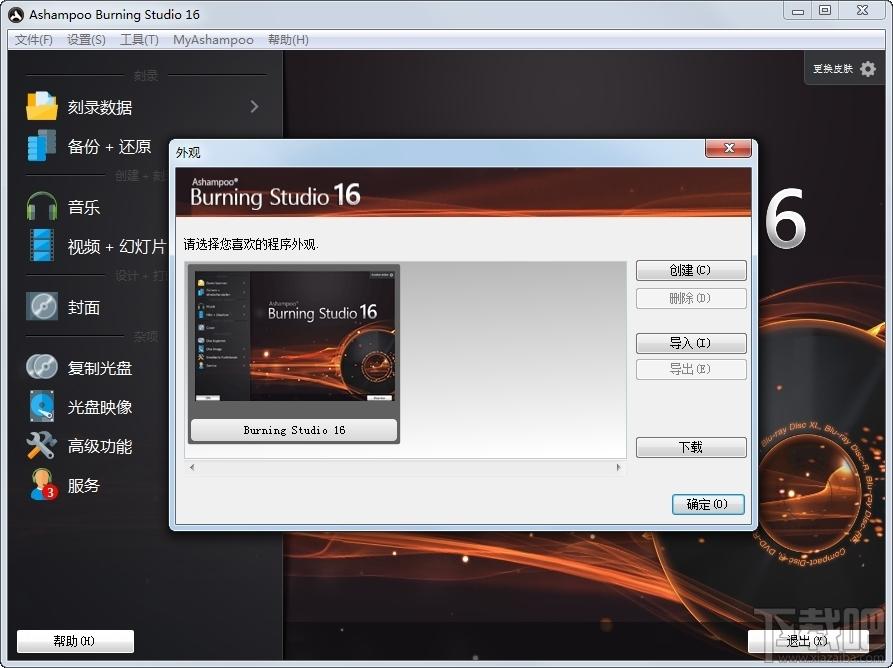Click the skin list left scroll arrow
The width and height of the screenshot is (893, 668).
click(192, 468)
